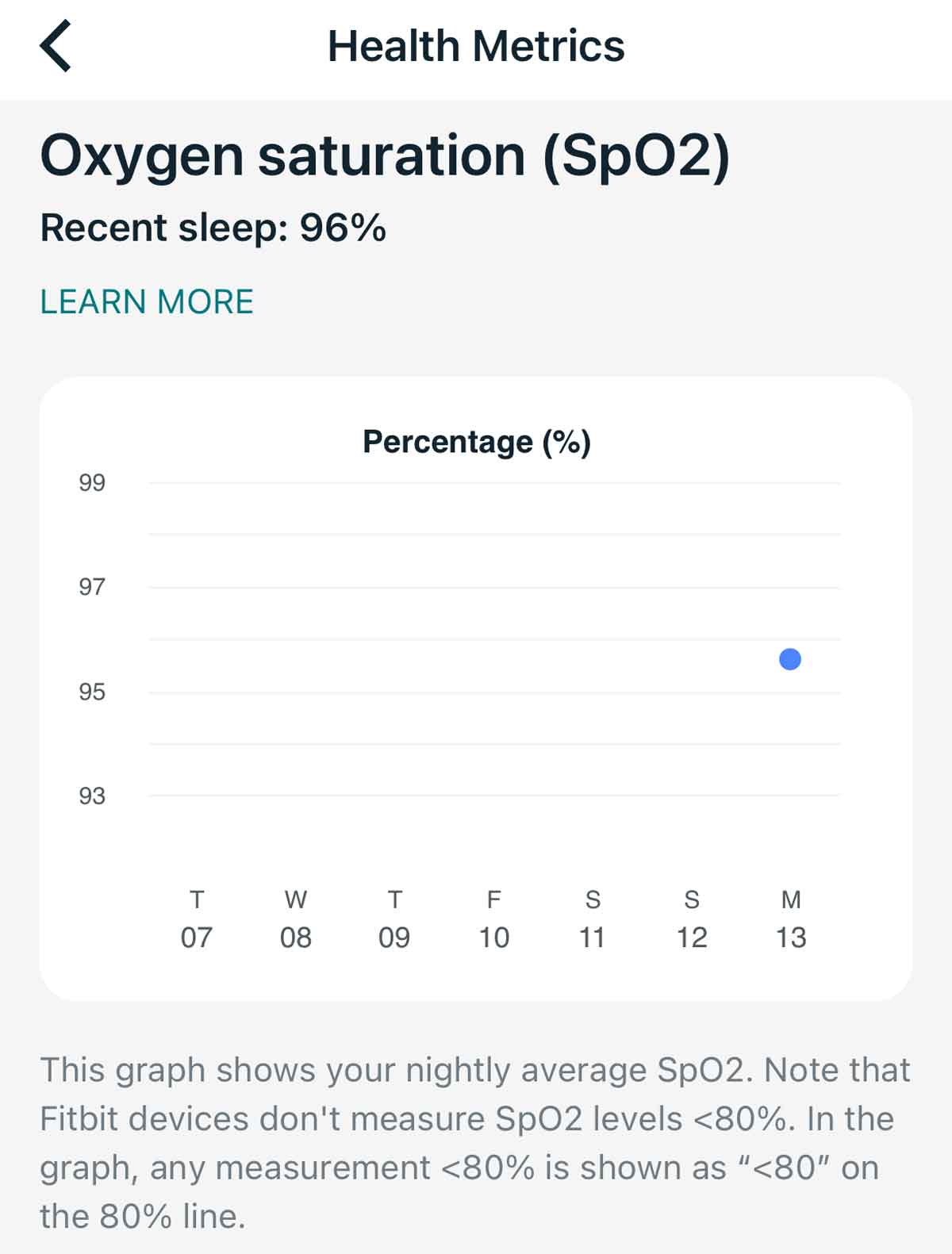Select the T 07 day label
Image resolution: width=952 pixels, height=1254 pixels.
point(197,918)
